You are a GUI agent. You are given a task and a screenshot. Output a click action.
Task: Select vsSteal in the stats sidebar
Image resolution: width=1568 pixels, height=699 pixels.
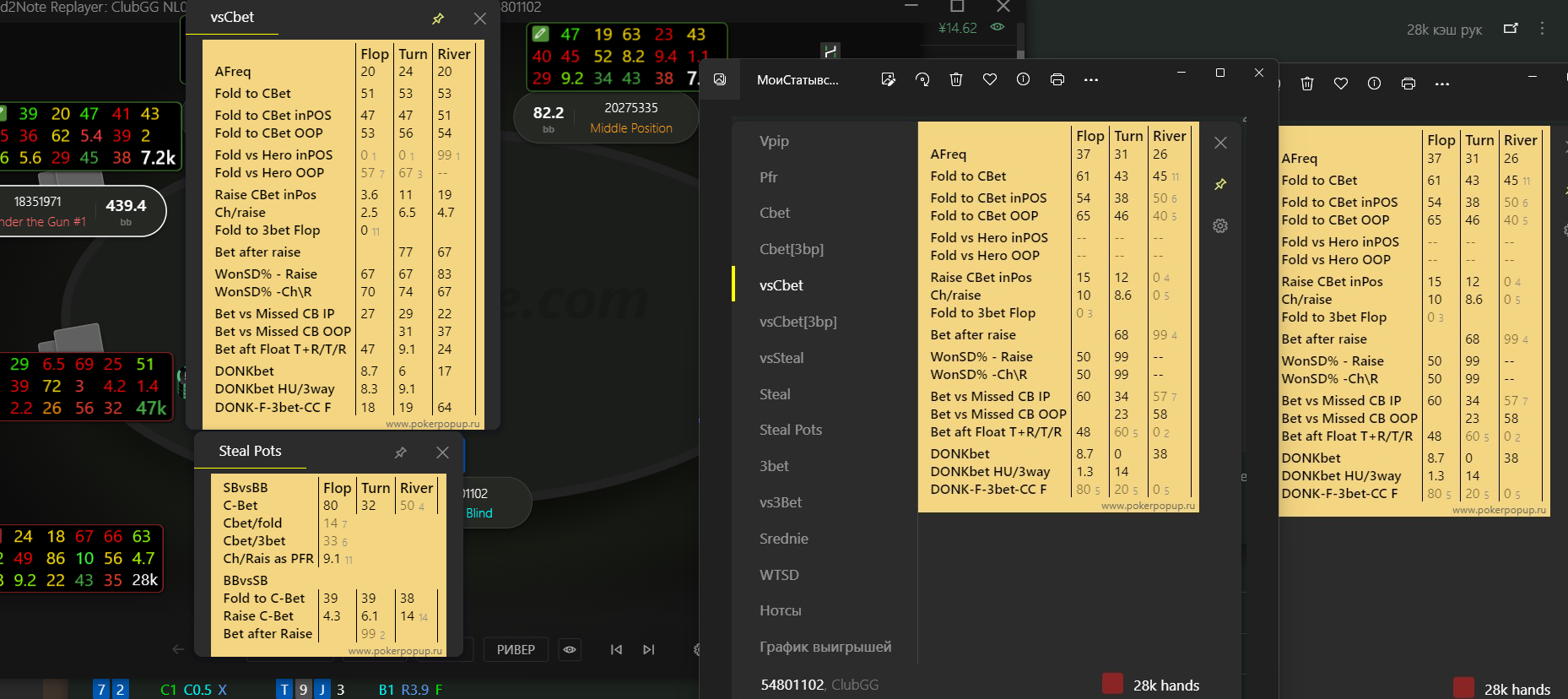(781, 358)
